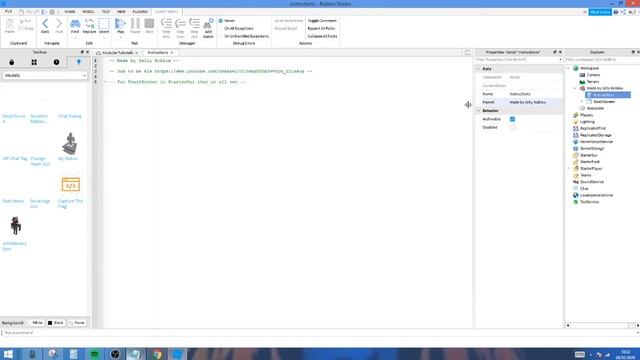Open the Find binoculars tool

pyautogui.click(x=75, y=26)
